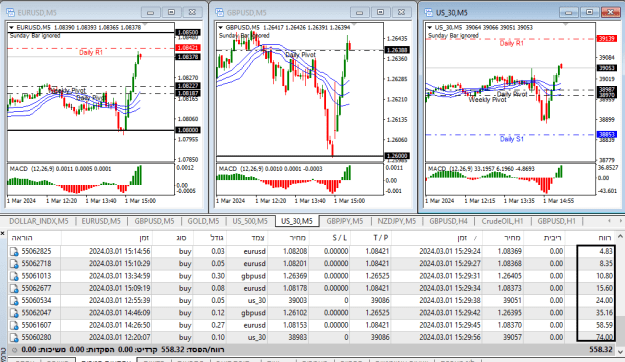The width and height of the screenshot is (625, 362).
Task: Click close time 2024.03.01 15:29:56
Action: 450,338
